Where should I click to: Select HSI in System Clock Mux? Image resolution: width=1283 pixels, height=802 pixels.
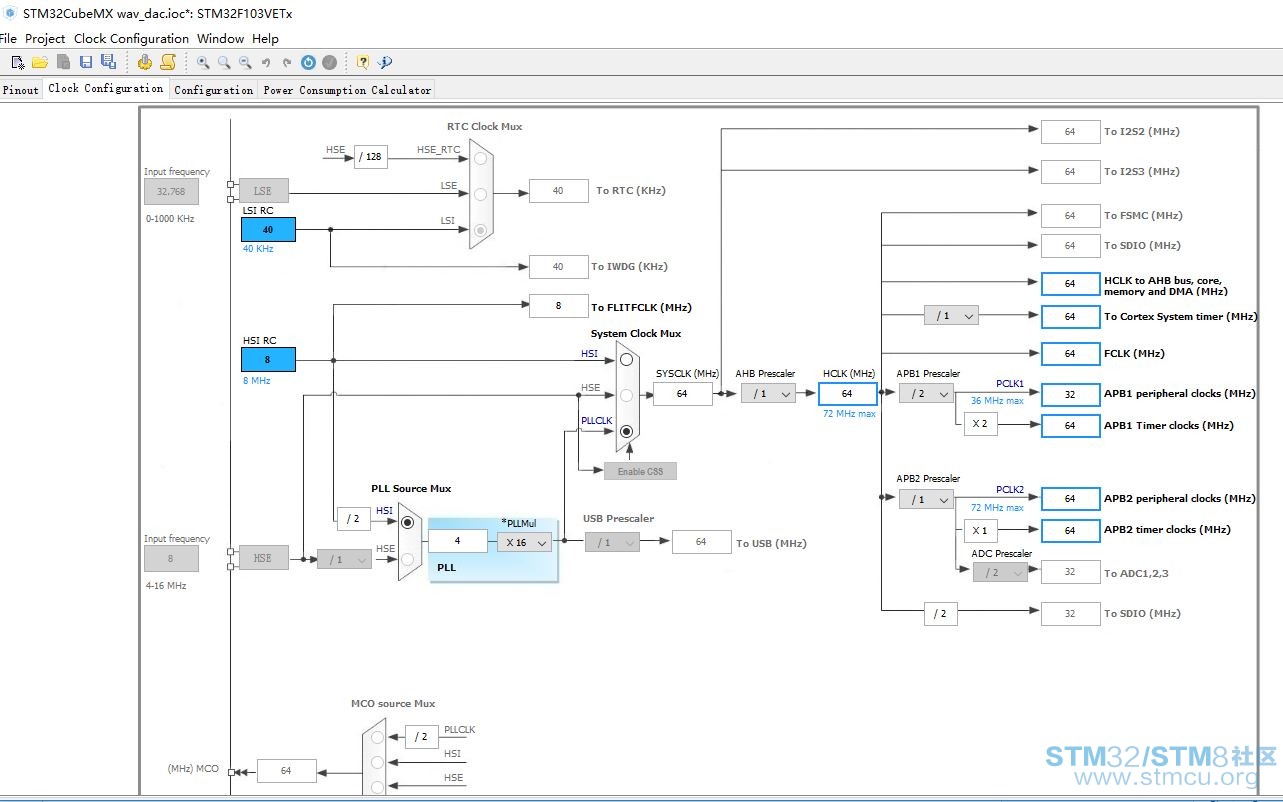coord(626,358)
